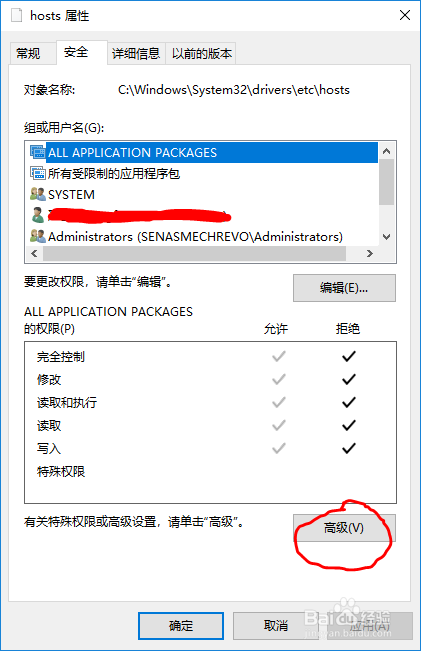Screen dimensions: 421x651
Task: Click the ALL APPLICATION PACKAGES group icon
Action: coord(38,152)
